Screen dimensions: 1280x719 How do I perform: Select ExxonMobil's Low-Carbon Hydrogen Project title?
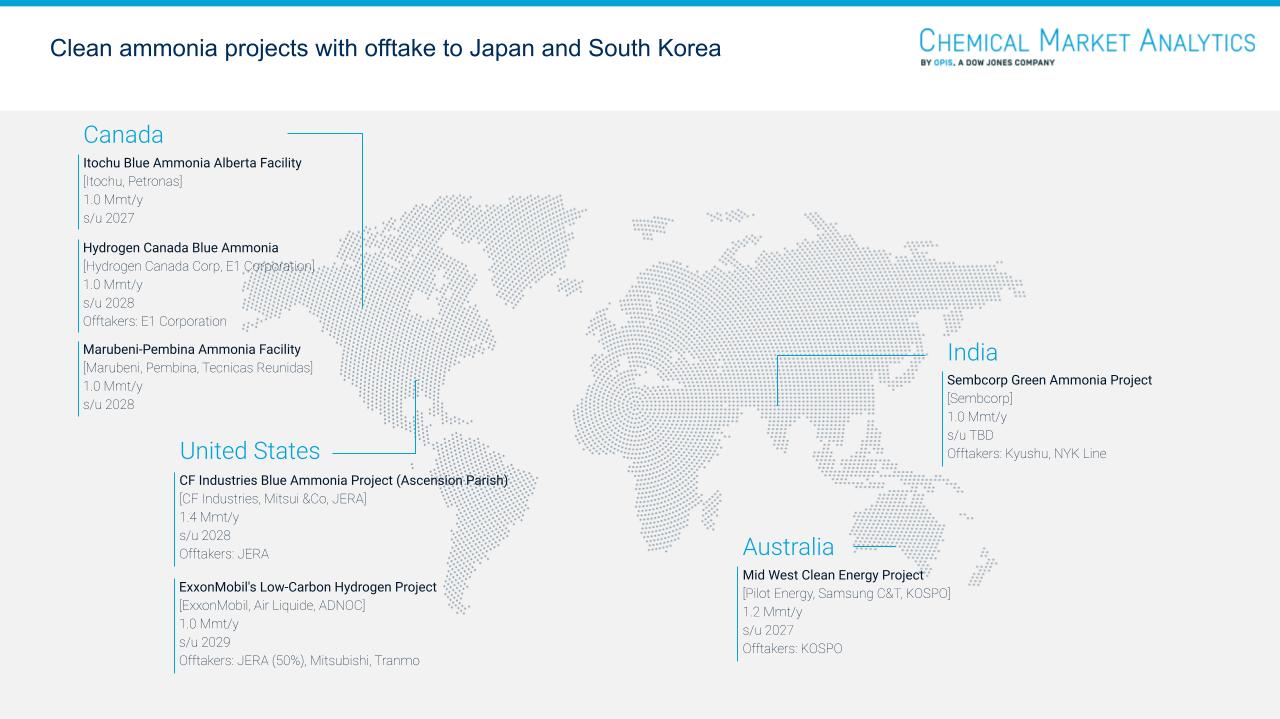point(308,587)
